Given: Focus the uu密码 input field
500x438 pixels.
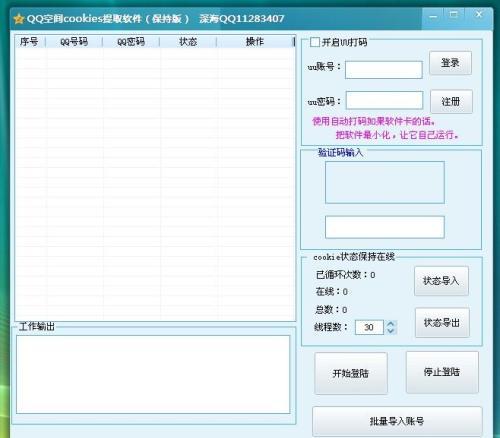Looking at the screenshot, I should (x=384, y=100).
